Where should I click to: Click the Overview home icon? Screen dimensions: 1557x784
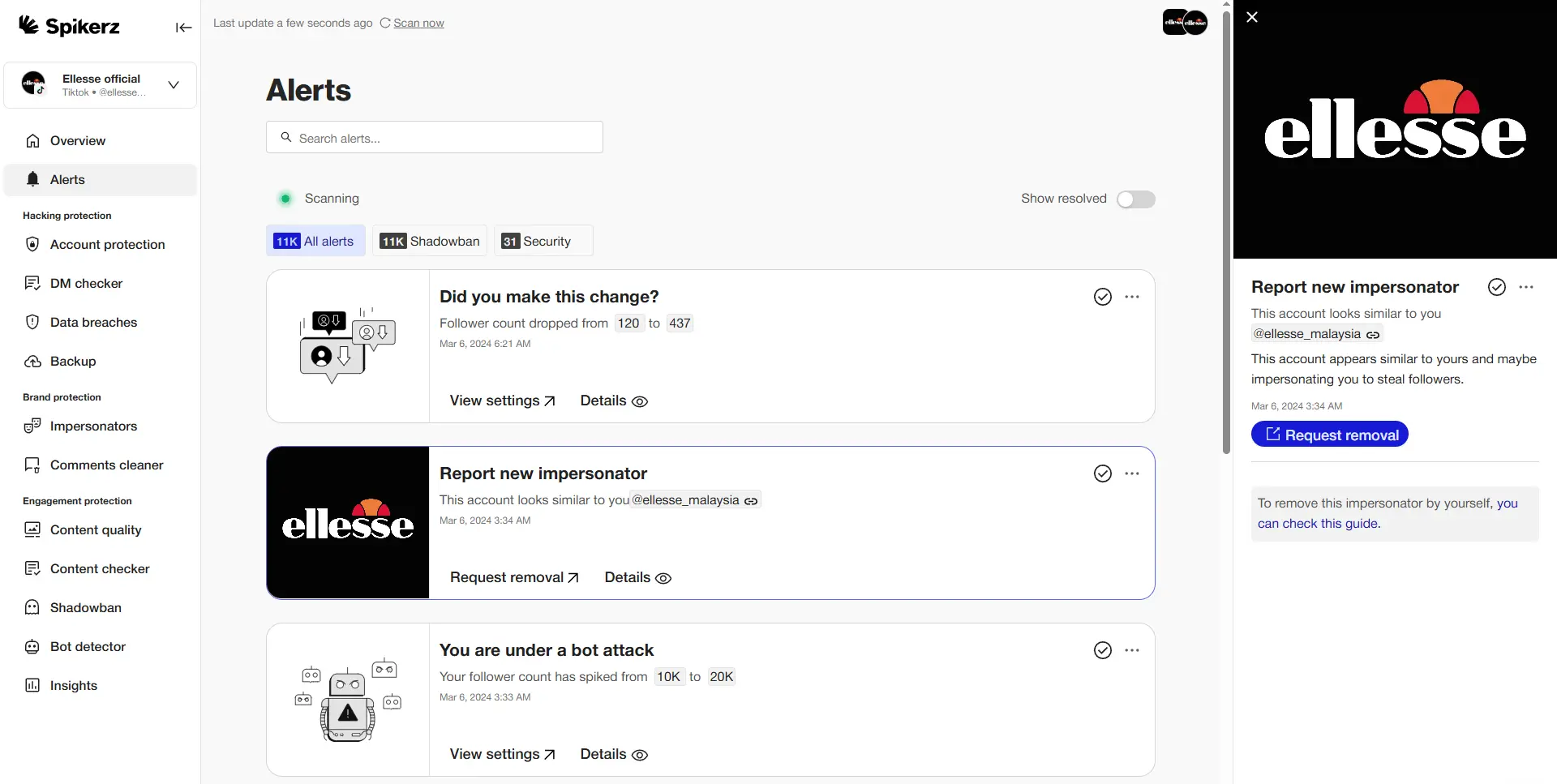coord(32,141)
